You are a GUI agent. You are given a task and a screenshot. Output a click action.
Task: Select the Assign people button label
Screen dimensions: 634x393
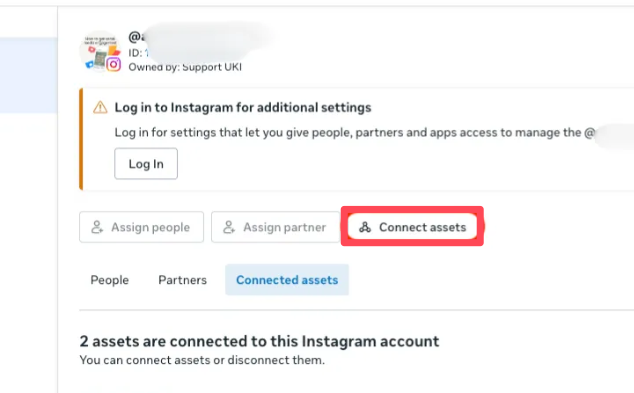pos(150,227)
